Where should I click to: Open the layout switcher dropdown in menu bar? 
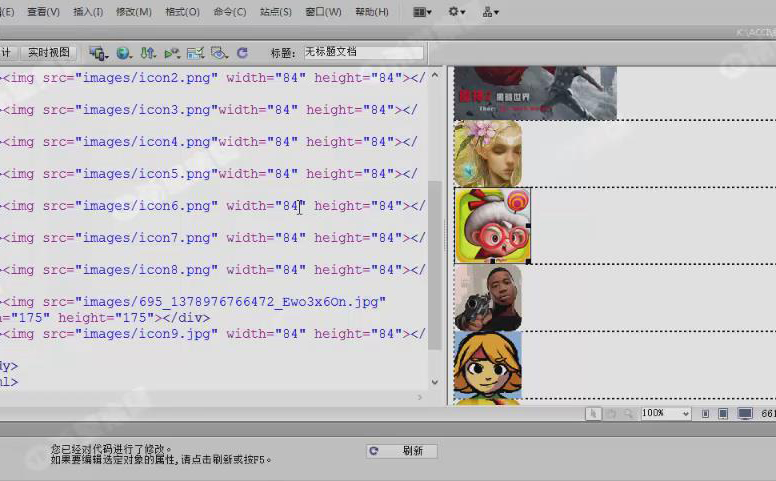point(422,12)
